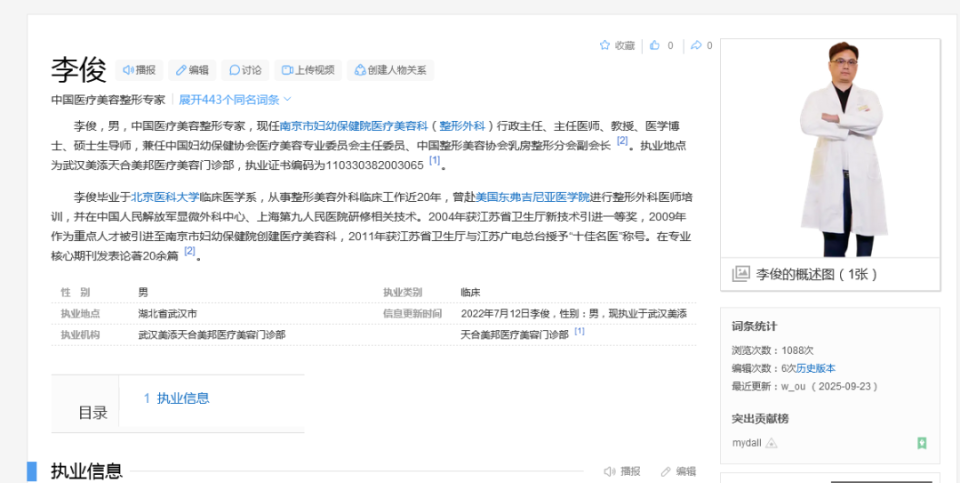Viewport: 960px width, 483px height.
Task: Click 播报 in the 执业信息 section header
Action: pyautogui.click(x=622, y=471)
